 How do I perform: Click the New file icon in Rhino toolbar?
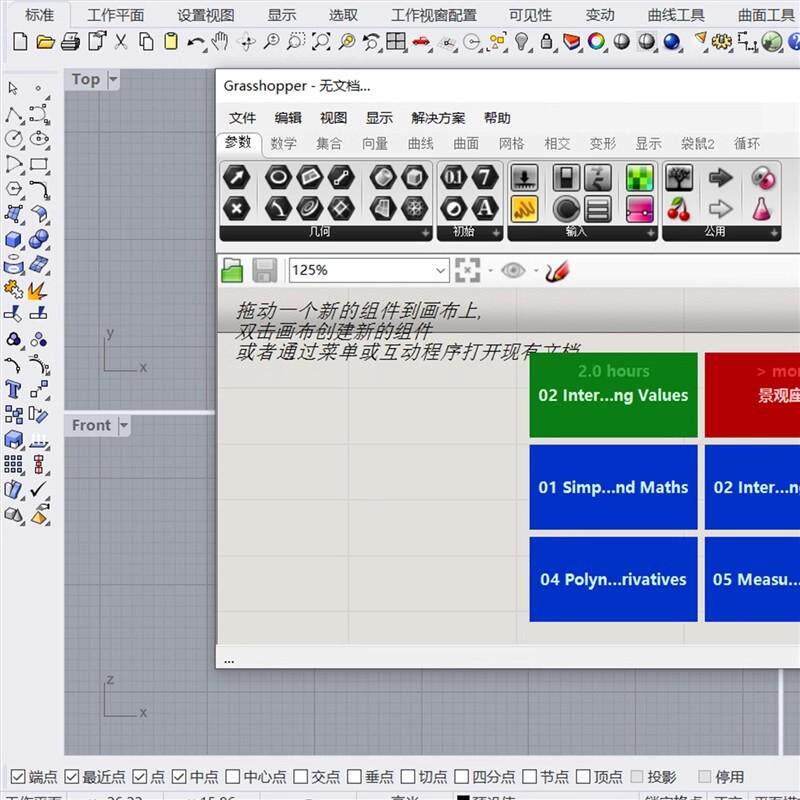pos(20,41)
